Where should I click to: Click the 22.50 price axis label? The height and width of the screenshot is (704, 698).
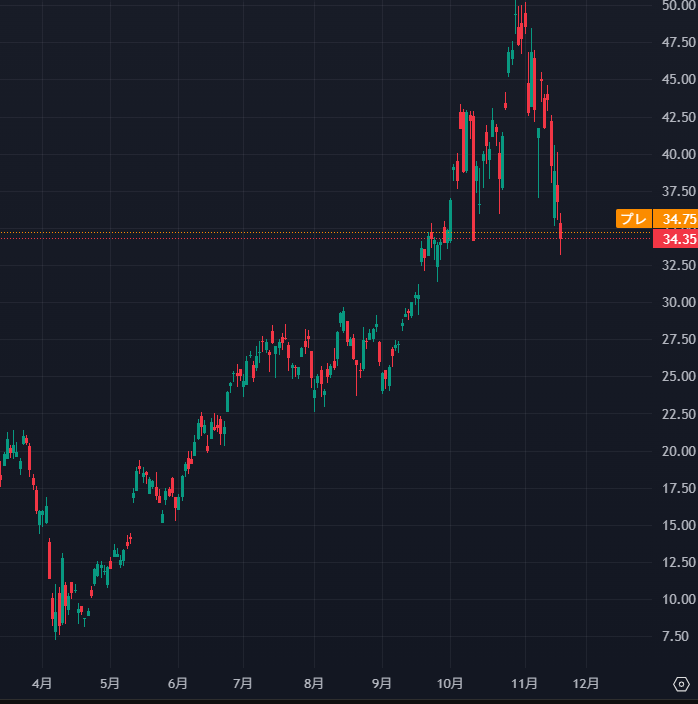pyautogui.click(x=678, y=414)
